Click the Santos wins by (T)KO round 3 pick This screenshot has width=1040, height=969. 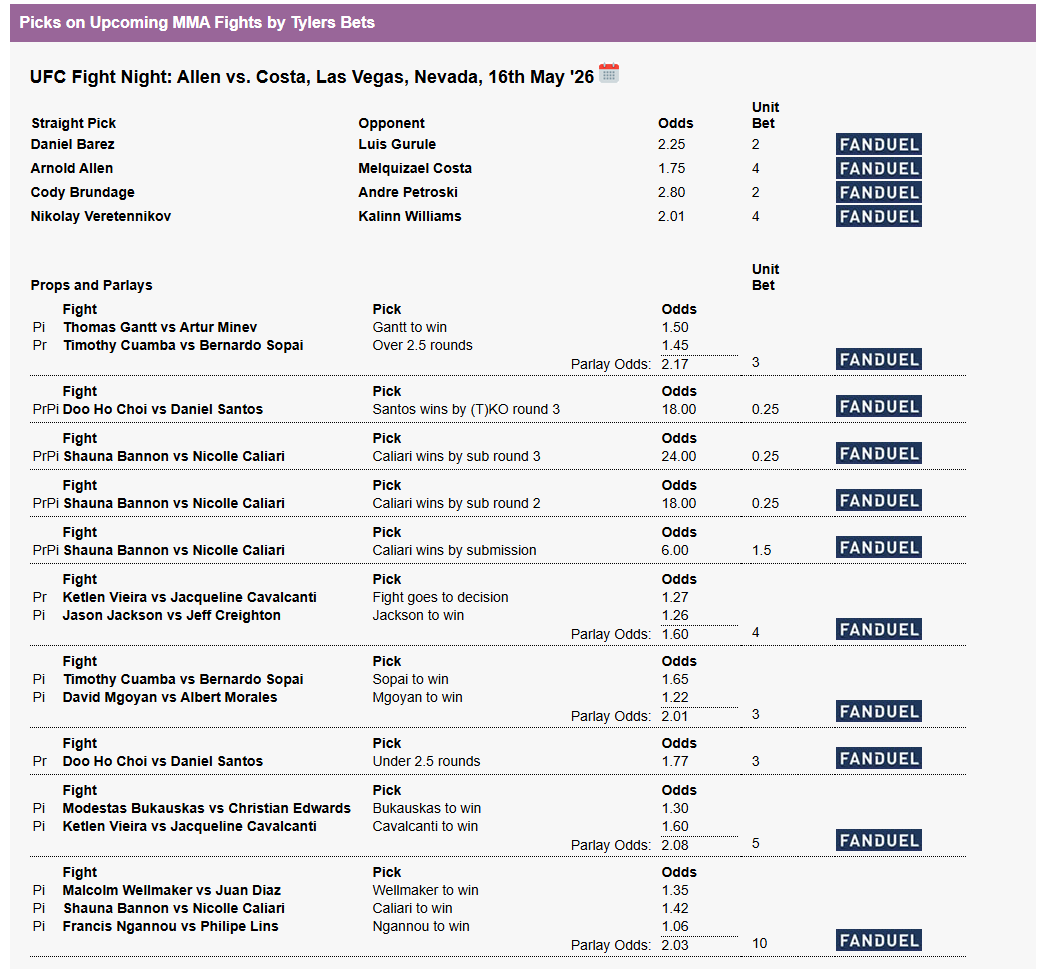[x=466, y=409]
